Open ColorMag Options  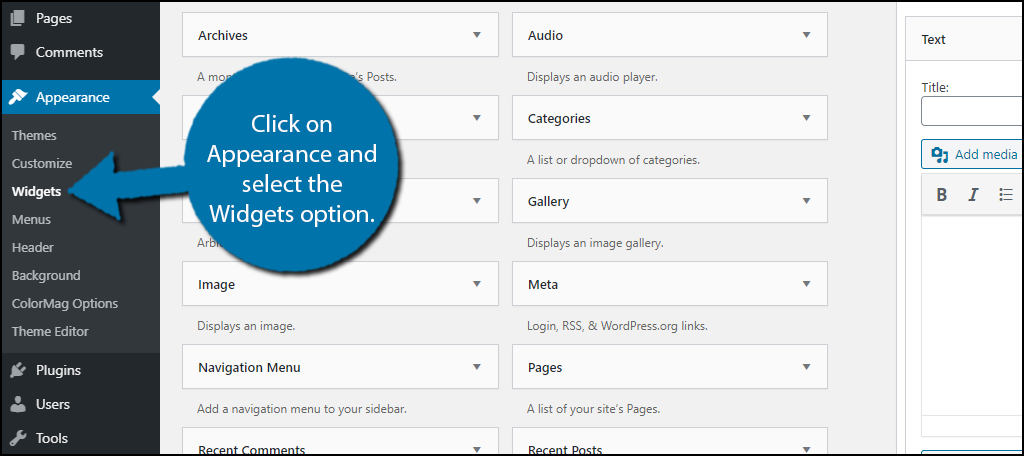tap(65, 304)
